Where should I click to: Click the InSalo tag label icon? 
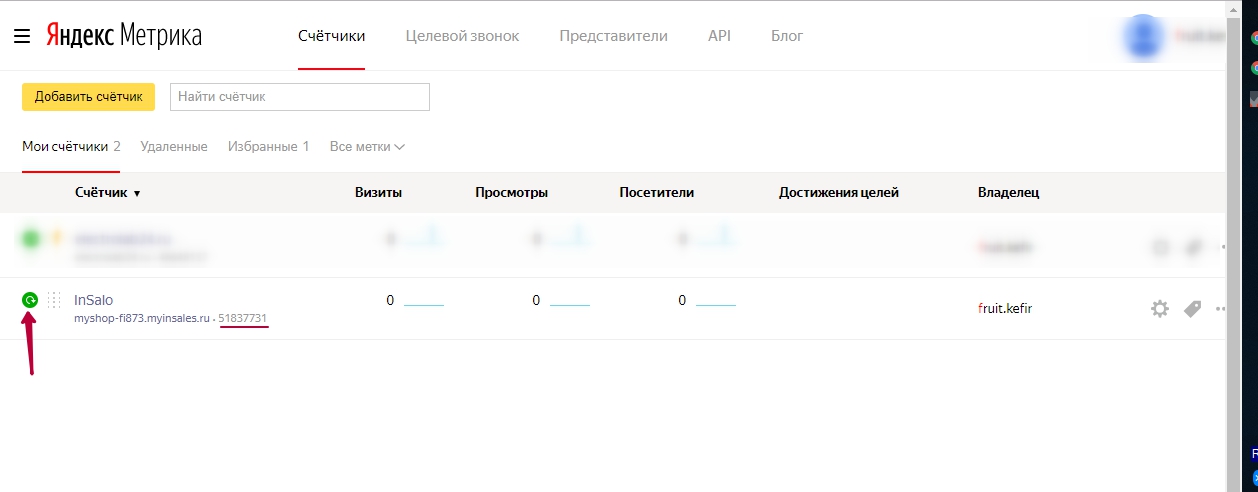[x=1192, y=309]
